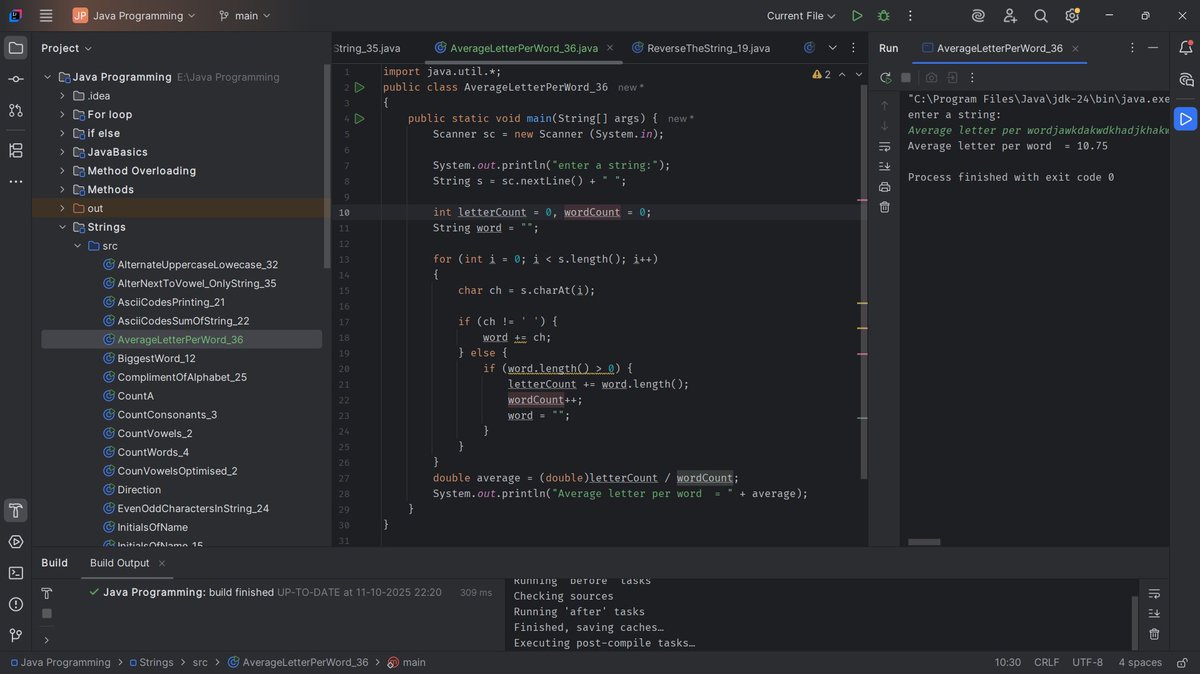Select the AverageLetterPerWord_36.java editor tab

click(523, 48)
